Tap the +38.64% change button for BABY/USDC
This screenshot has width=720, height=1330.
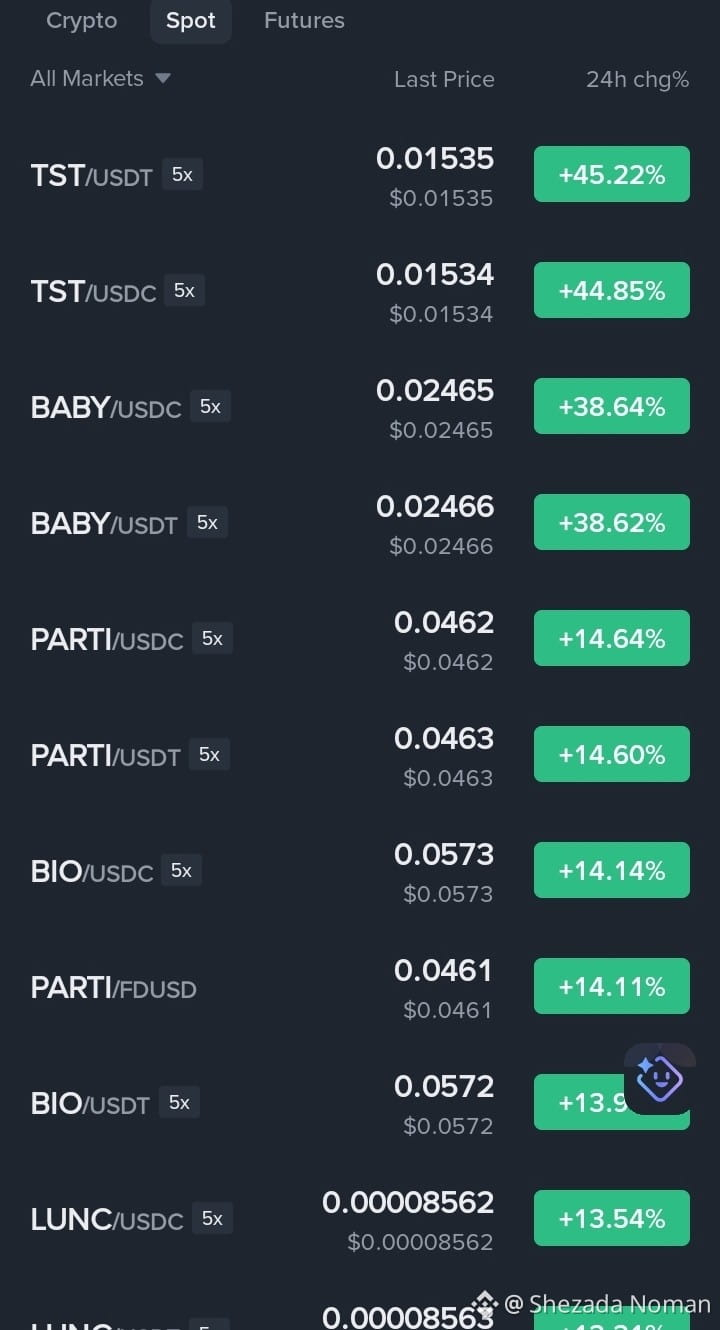point(612,406)
